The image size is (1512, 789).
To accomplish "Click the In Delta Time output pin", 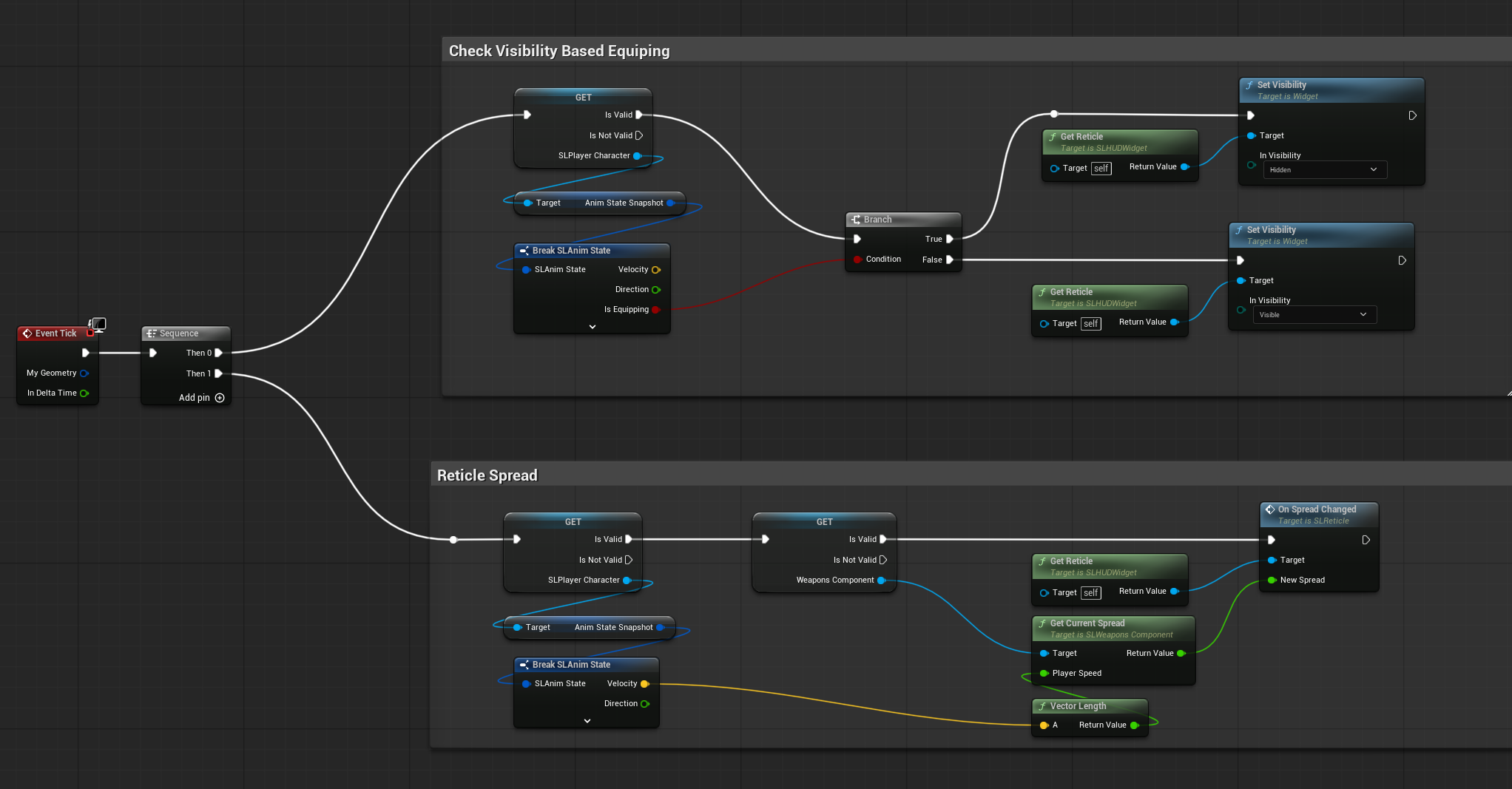I will pyautogui.click(x=84, y=393).
